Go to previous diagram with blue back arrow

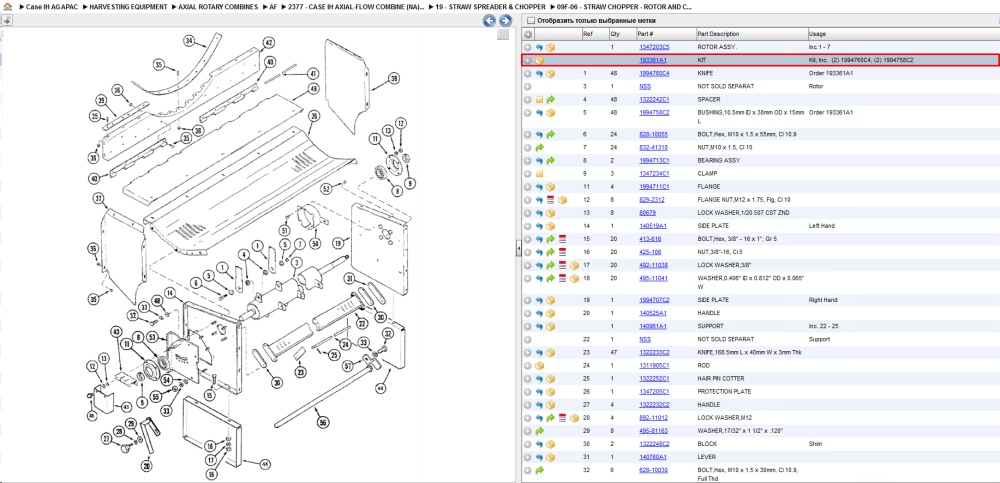tap(489, 21)
